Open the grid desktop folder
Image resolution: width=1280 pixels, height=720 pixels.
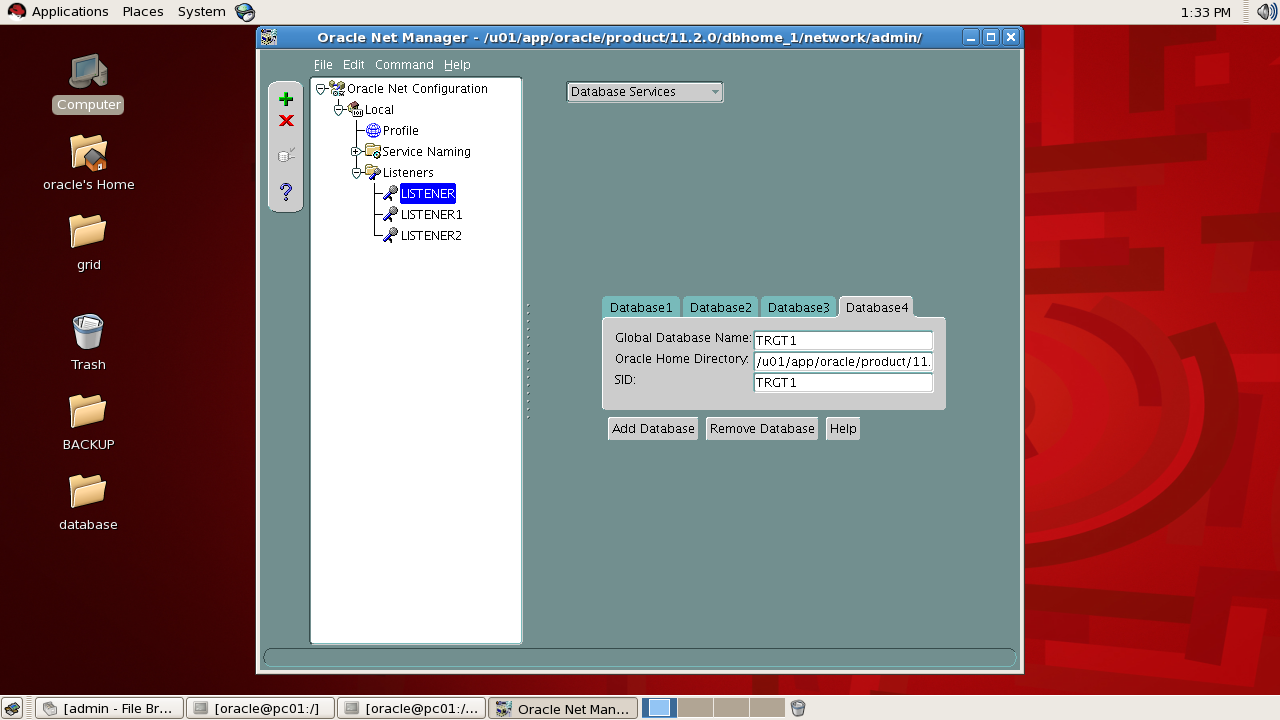[88, 242]
